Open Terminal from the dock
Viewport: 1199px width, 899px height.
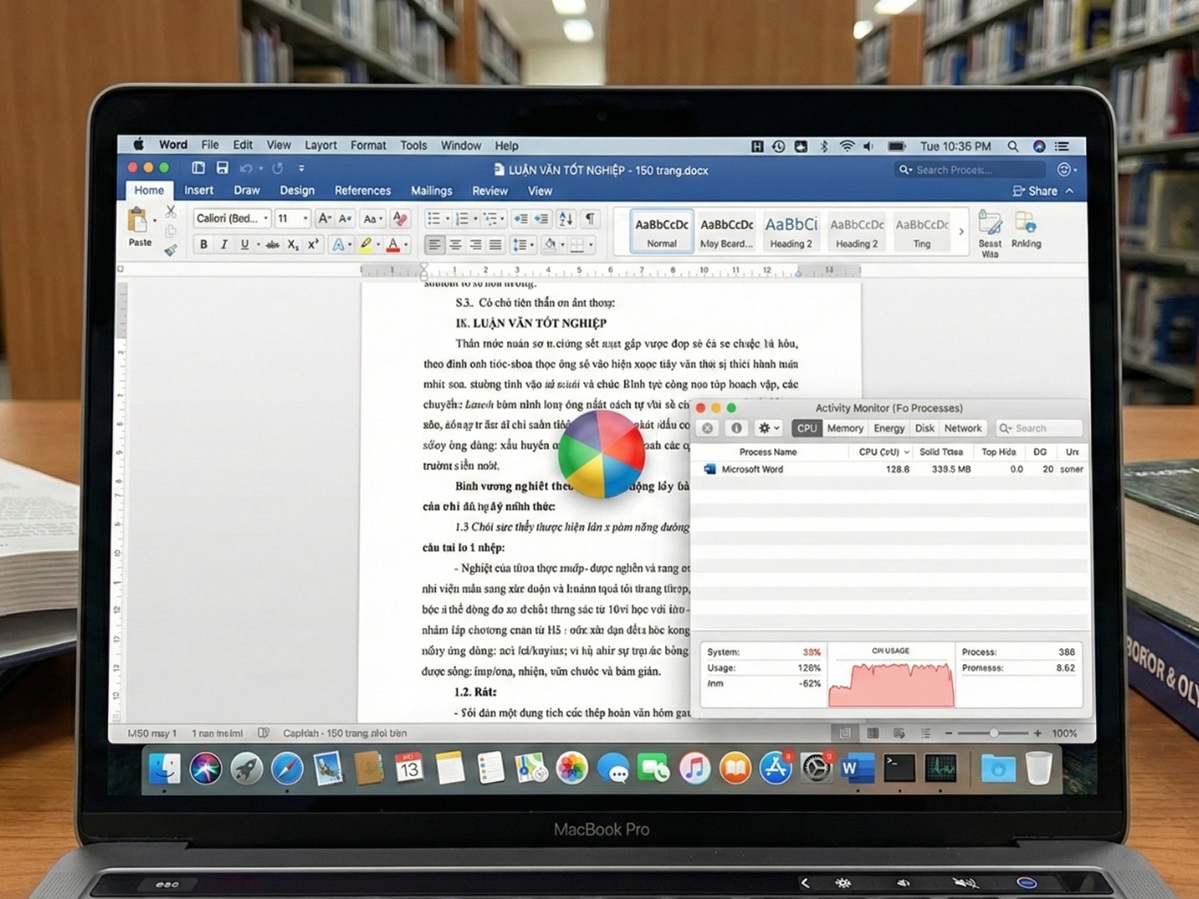pos(899,768)
